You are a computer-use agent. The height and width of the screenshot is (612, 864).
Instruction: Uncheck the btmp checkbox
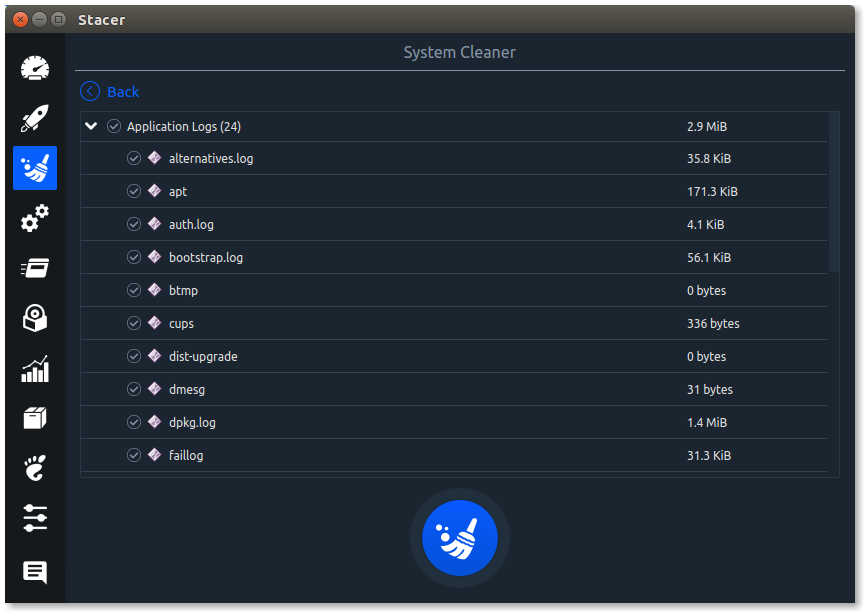[x=134, y=290]
